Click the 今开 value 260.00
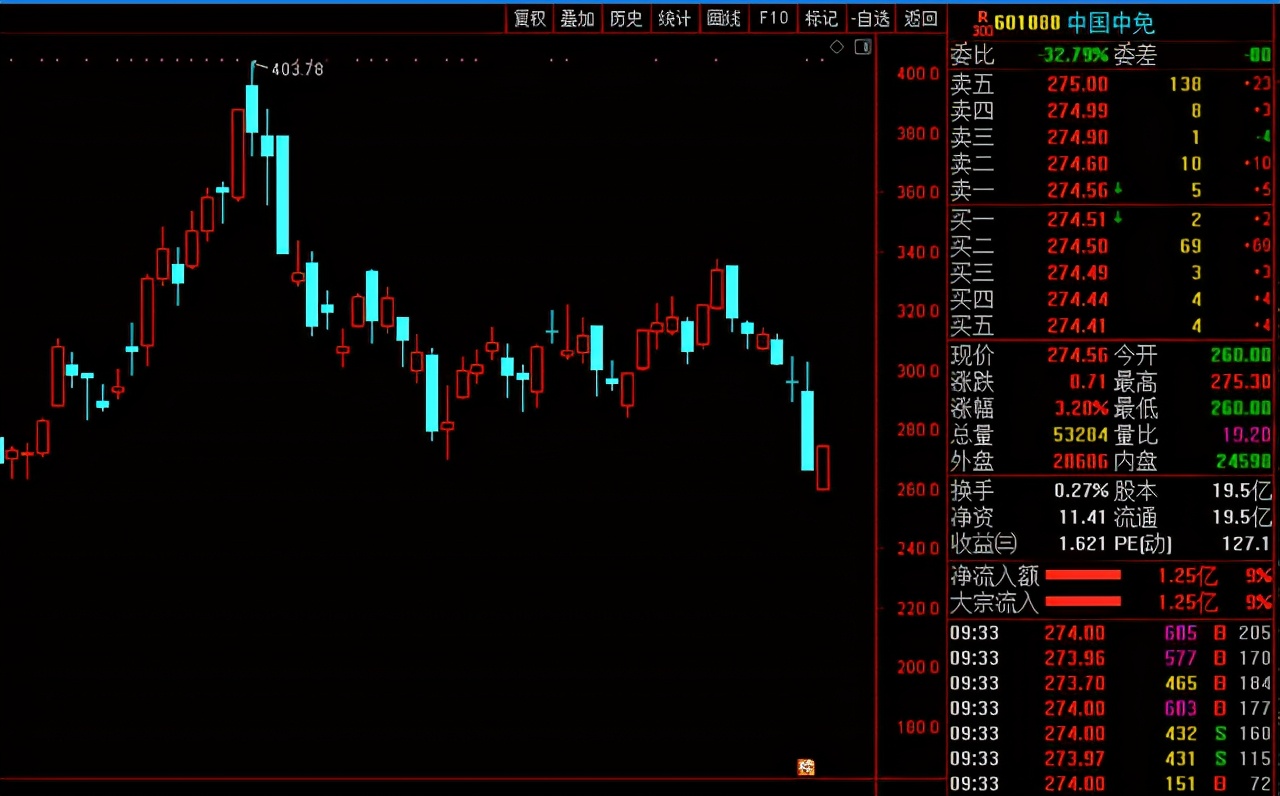 pos(1240,355)
